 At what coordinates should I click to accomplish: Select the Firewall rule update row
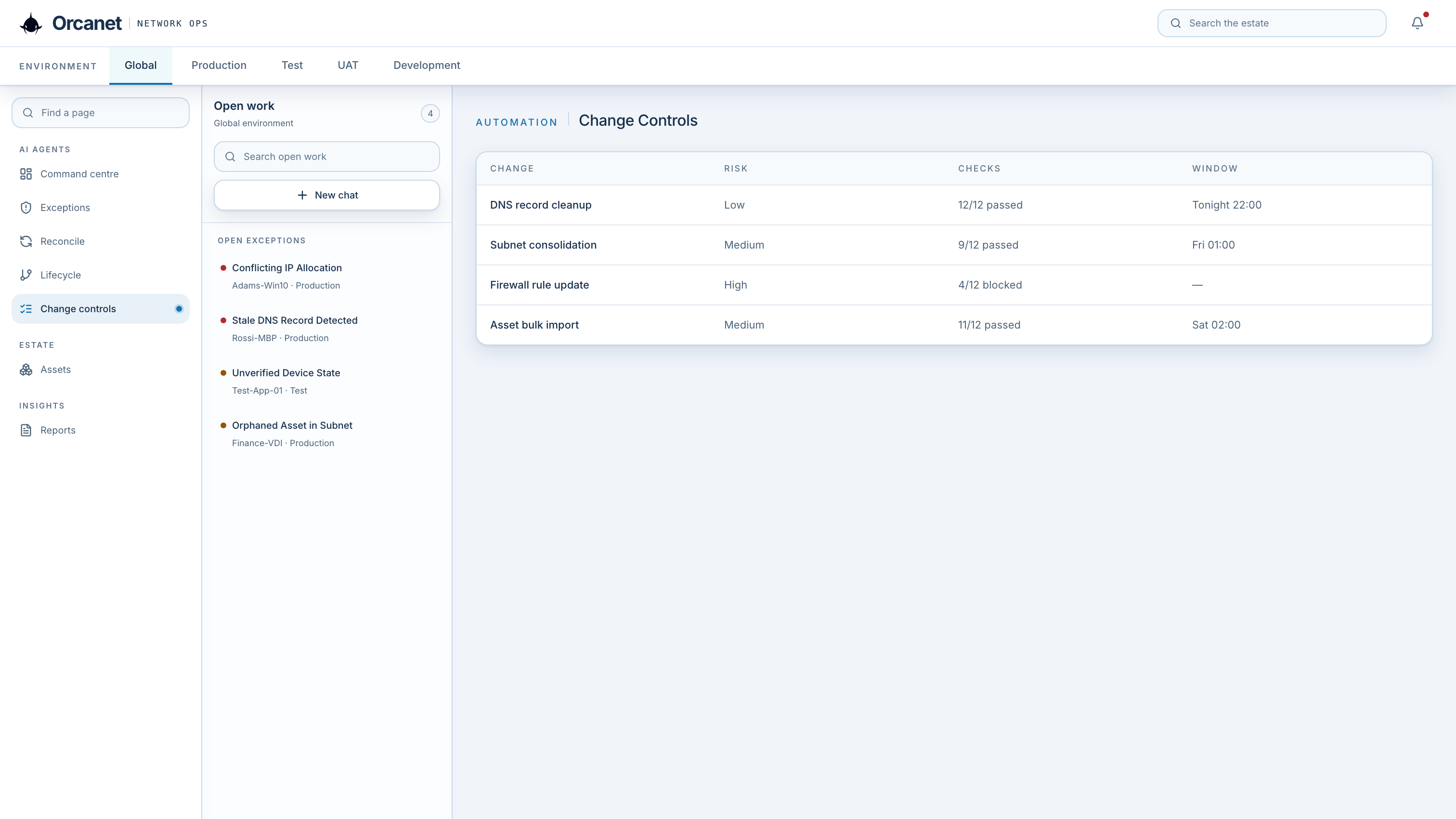(954, 285)
